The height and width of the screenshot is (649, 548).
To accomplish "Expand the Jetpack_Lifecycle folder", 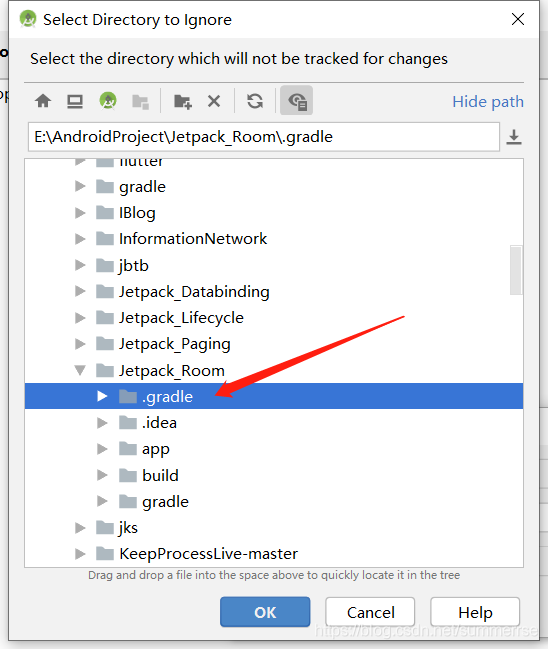I will click(80, 318).
